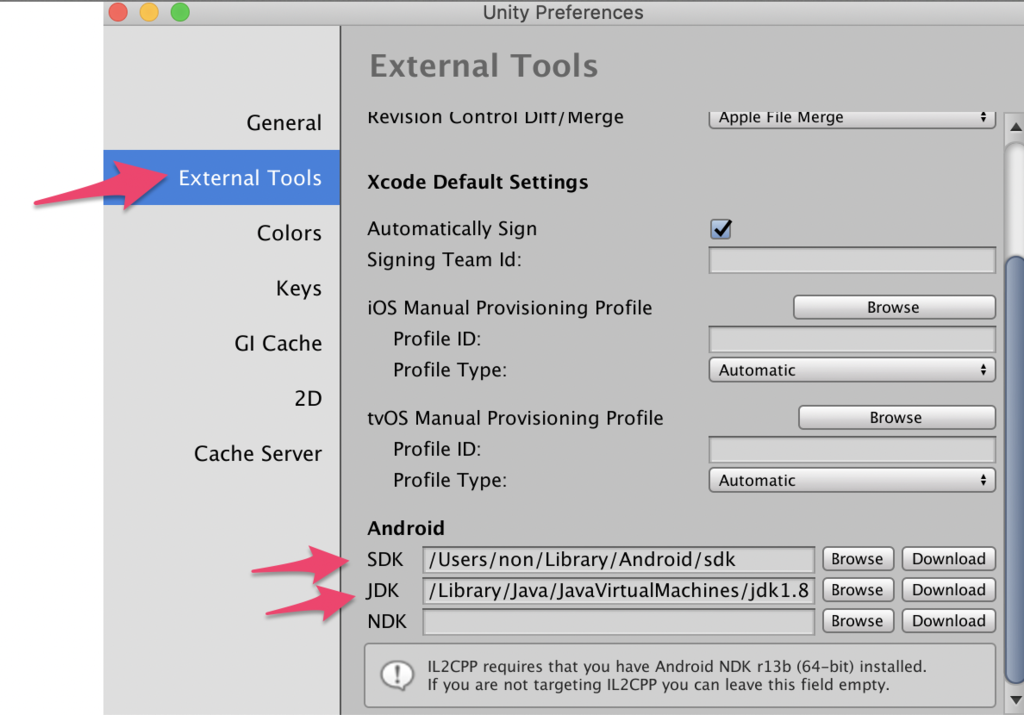Download the Android SDK

pos(948,559)
